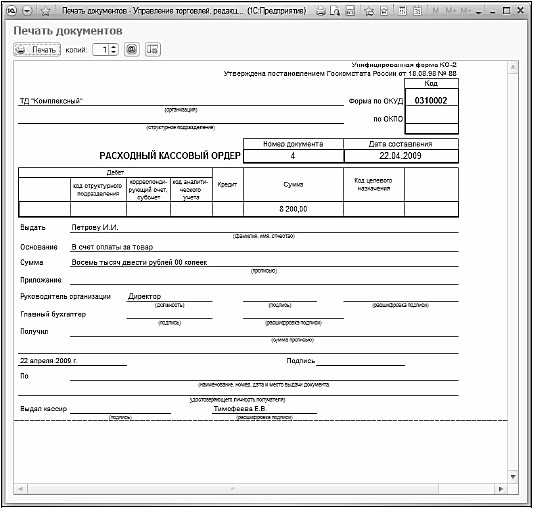
Task: Add to favorites with the star icon at left of title
Action: coord(46,11)
